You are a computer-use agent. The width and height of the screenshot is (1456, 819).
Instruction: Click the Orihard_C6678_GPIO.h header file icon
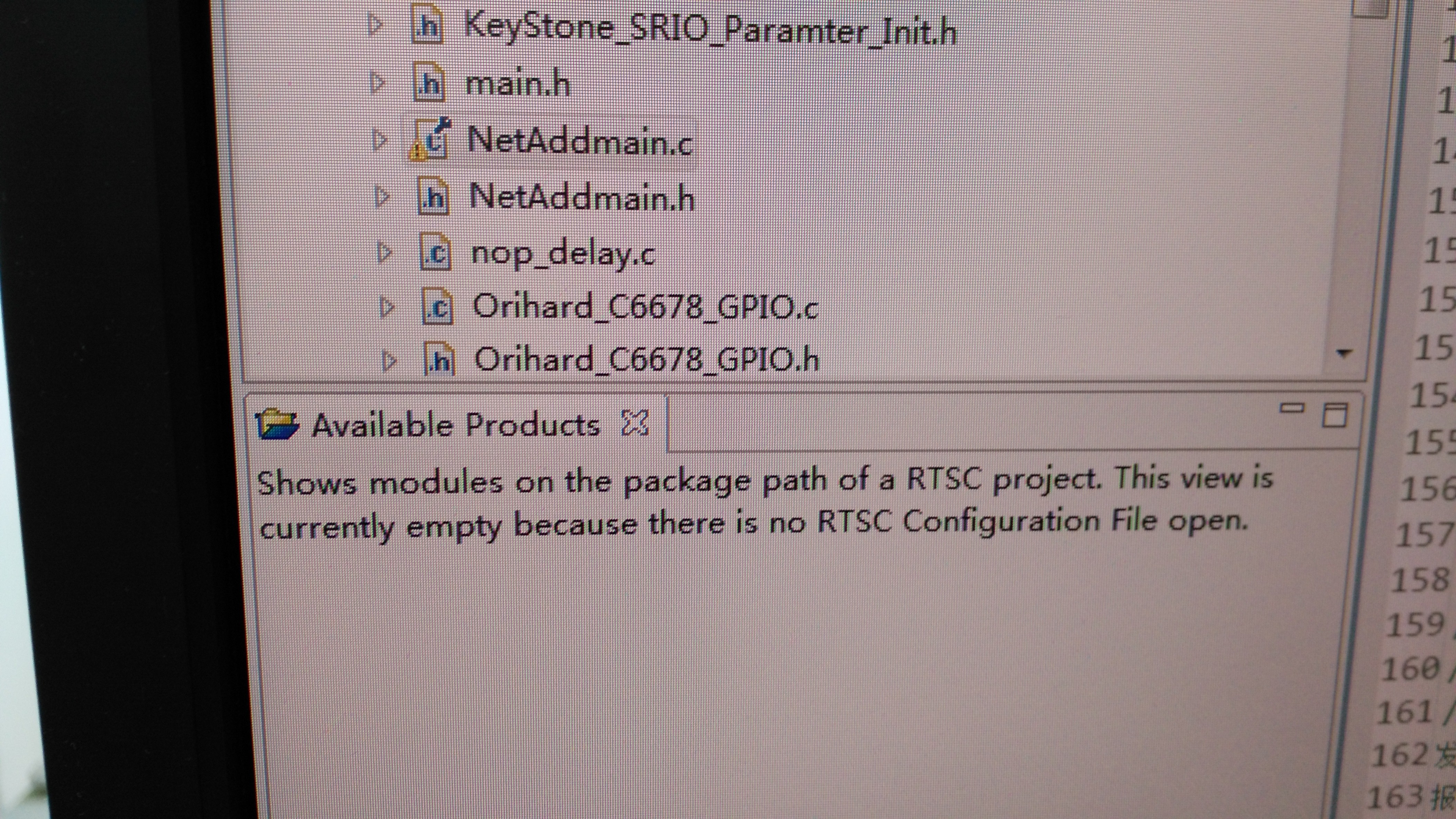440,360
